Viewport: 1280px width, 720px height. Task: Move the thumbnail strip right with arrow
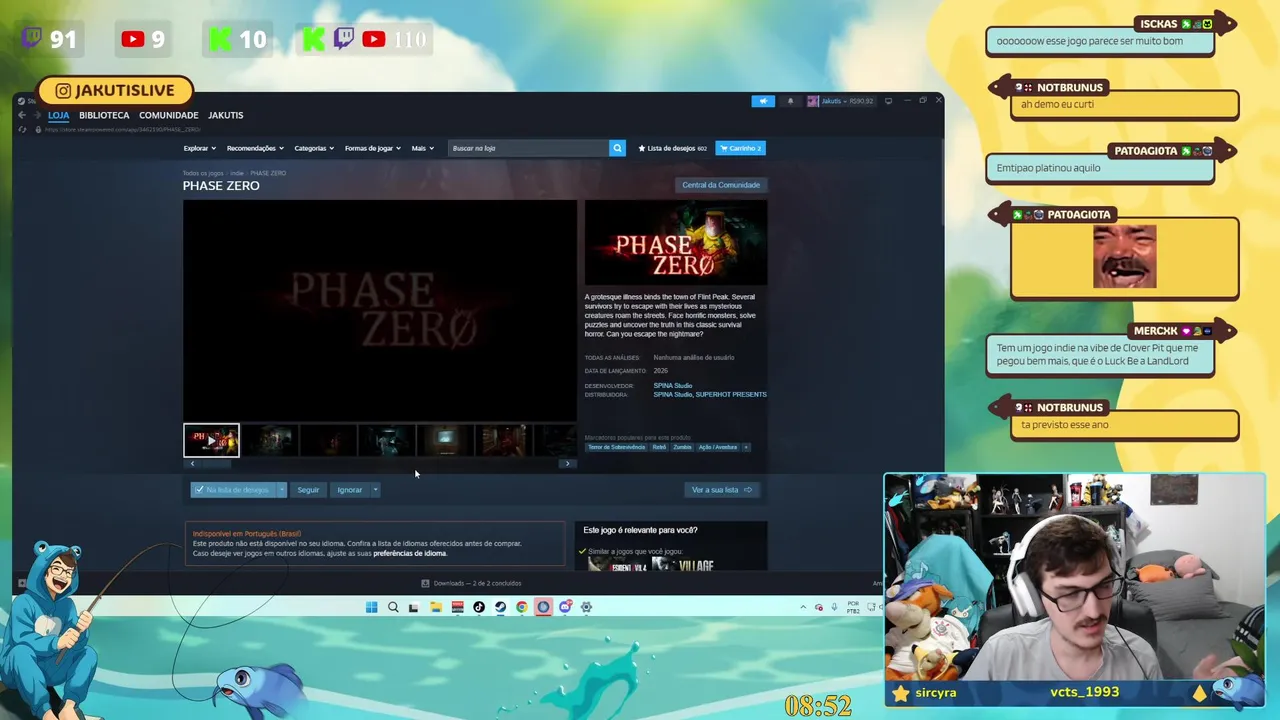567,464
